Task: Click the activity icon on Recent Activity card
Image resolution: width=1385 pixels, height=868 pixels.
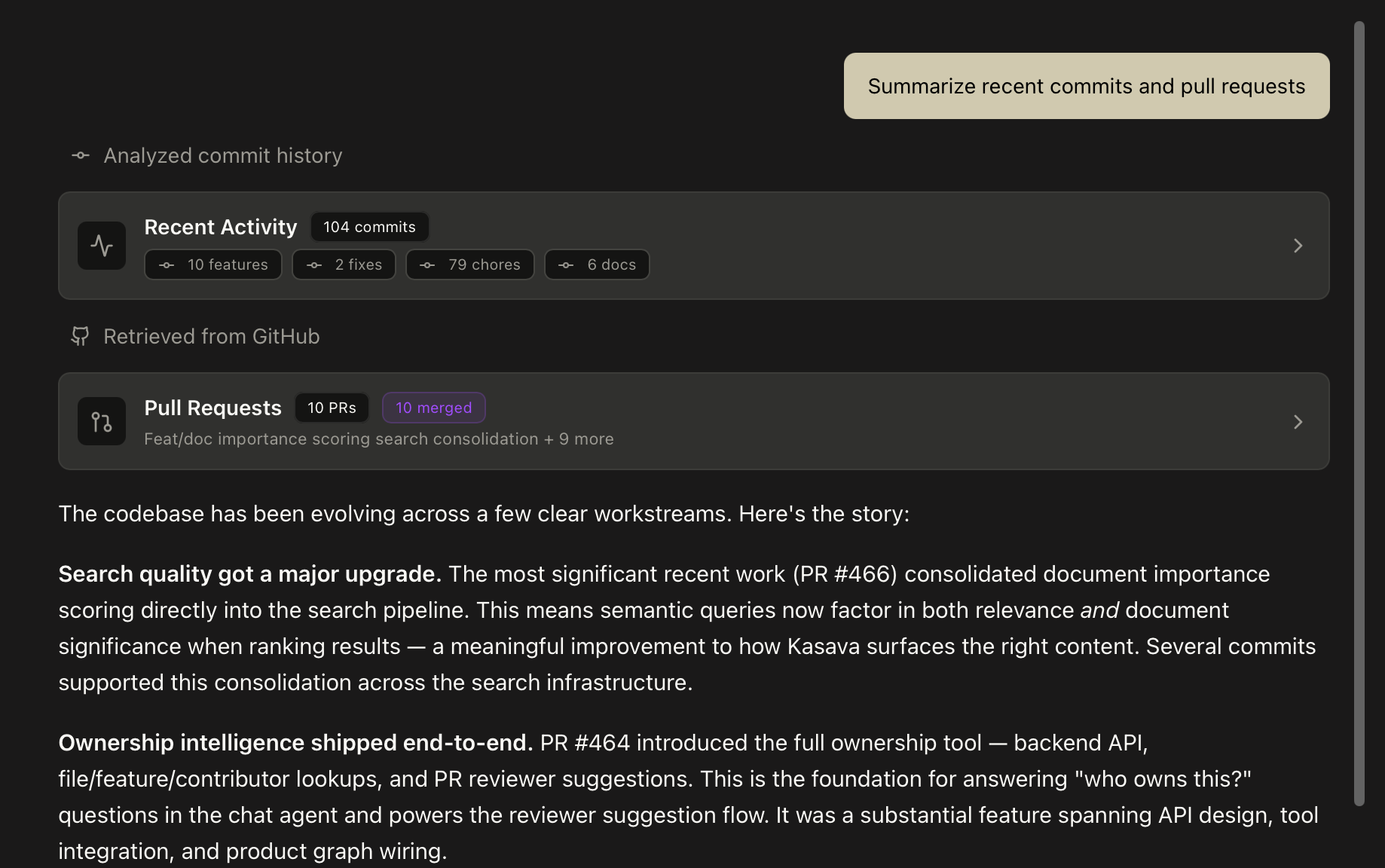Action: coord(101,245)
